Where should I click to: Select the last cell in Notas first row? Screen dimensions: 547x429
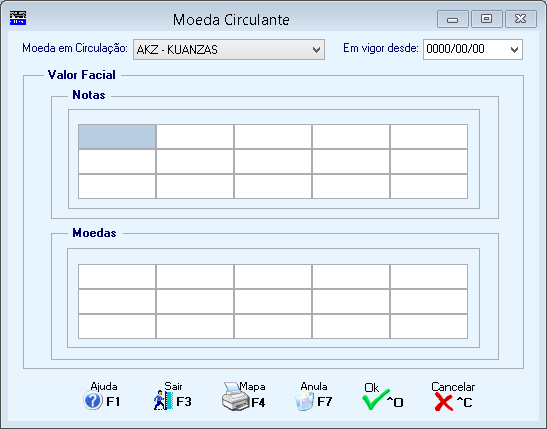[x=429, y=137]
